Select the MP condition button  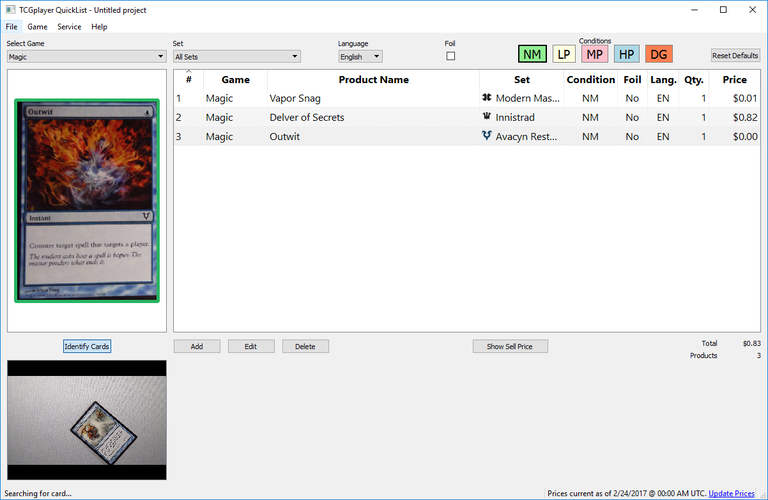click(595, 54)
